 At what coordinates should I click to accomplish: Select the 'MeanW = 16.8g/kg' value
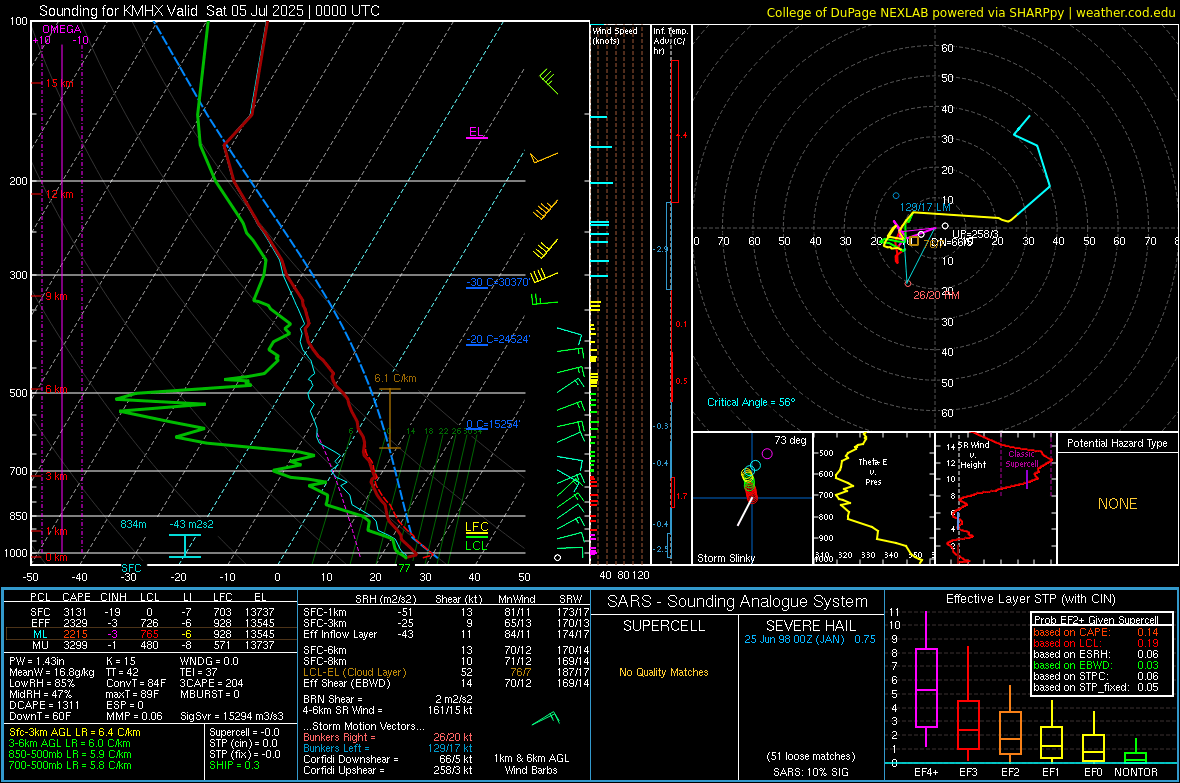(52, 672)
